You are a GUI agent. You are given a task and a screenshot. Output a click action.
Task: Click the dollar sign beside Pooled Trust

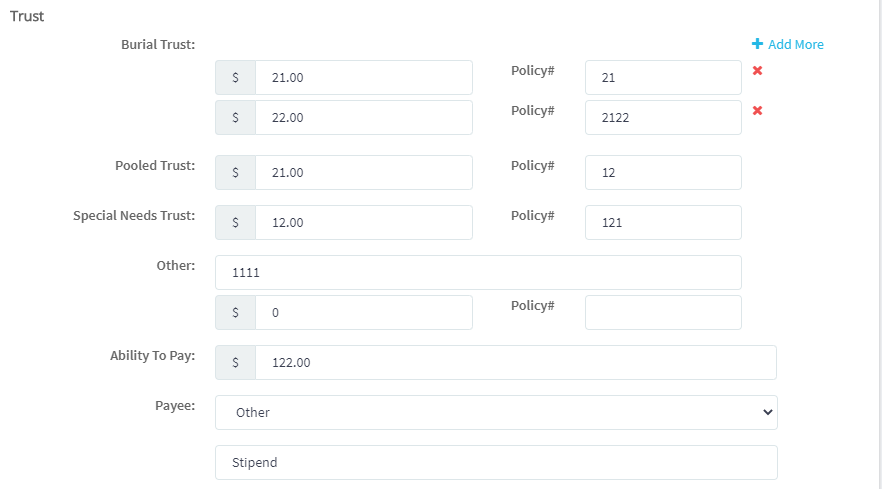(x=235, y=173)
